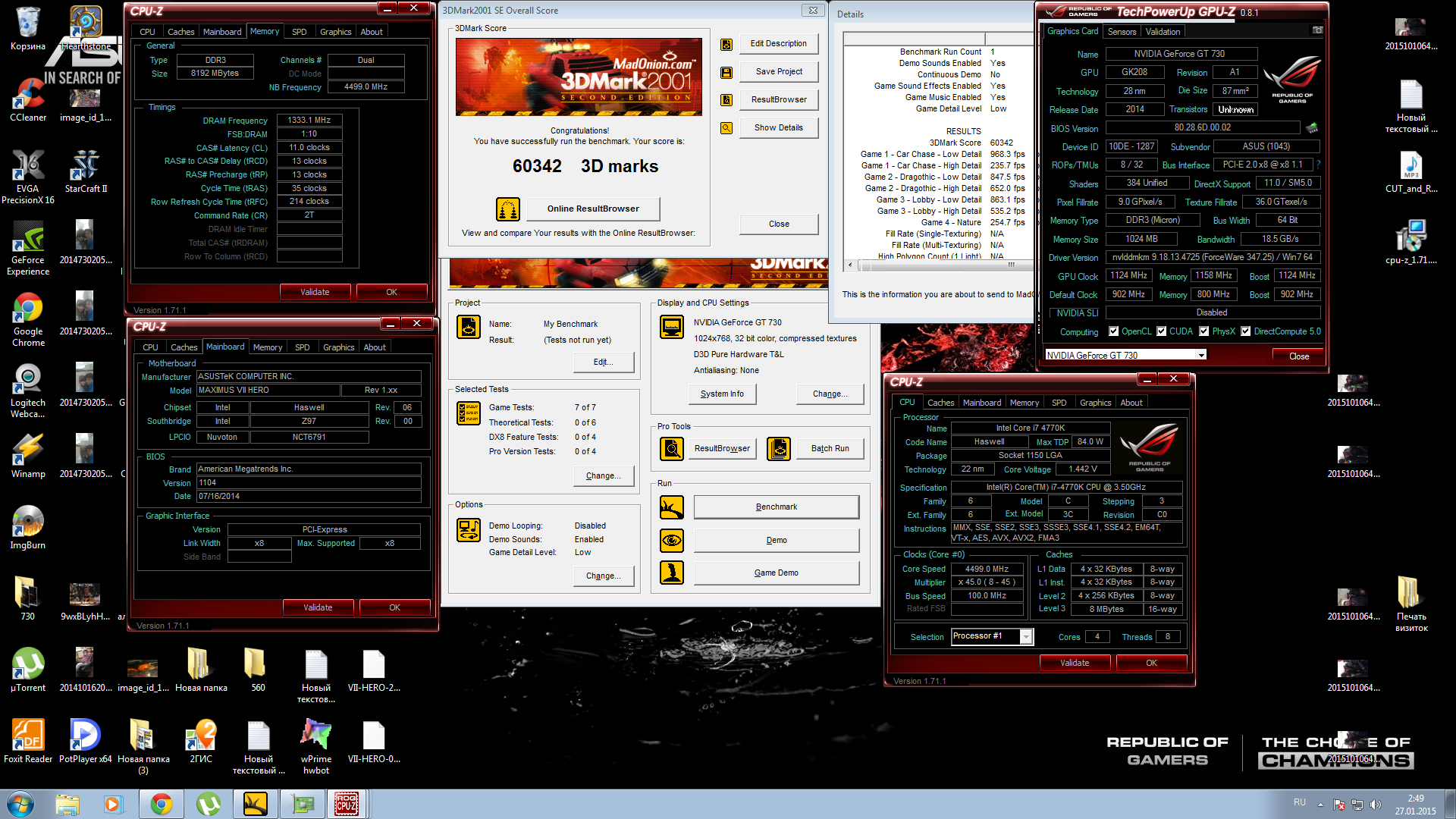The image size is (1456, 819).
Task: Click the Benchmark run button
Action: click(777, 507)
